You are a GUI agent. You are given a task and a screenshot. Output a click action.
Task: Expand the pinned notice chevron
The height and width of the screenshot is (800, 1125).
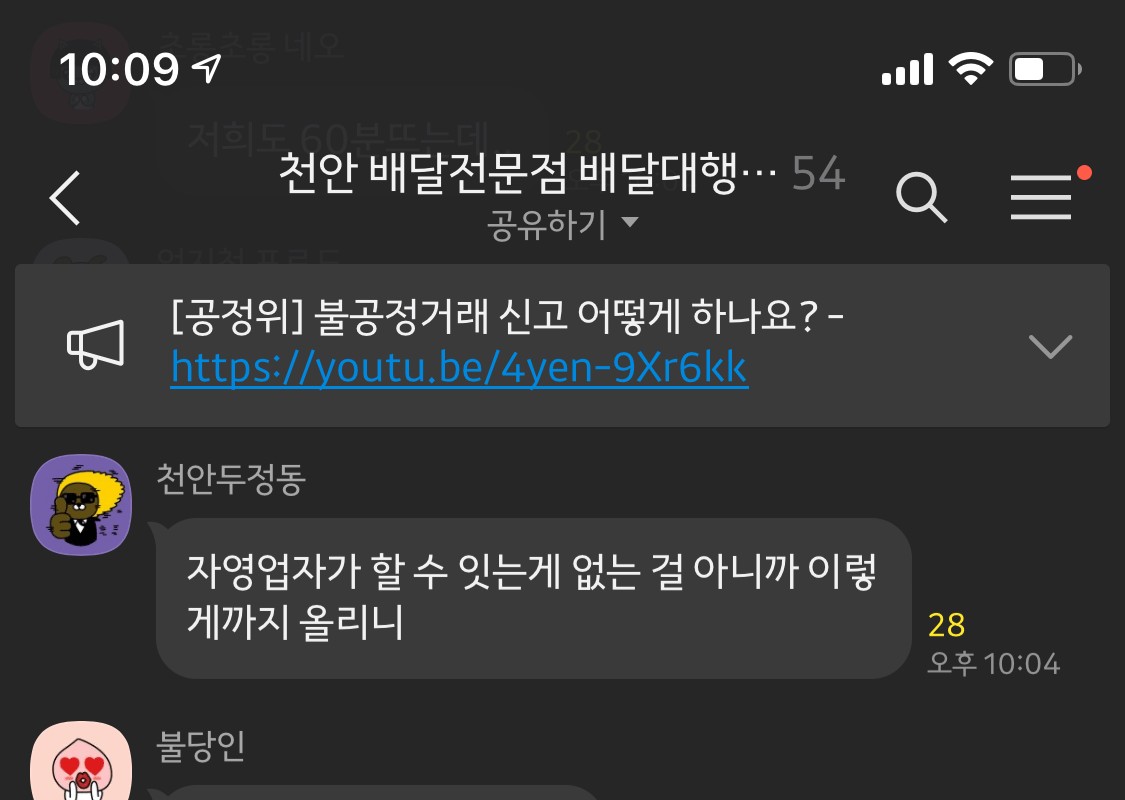pos(1050,346)
